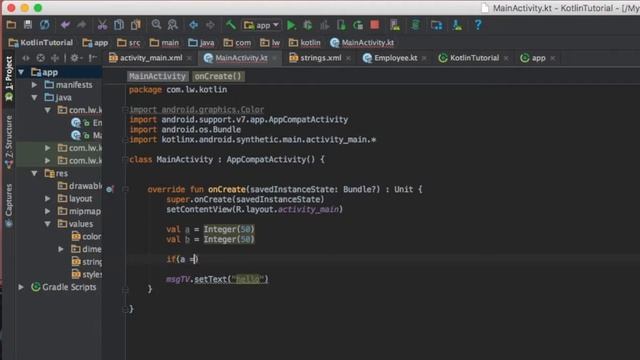The image size is (640, 360).
Task: Start debugging with the bug icon
Action: tap(308, 25)
